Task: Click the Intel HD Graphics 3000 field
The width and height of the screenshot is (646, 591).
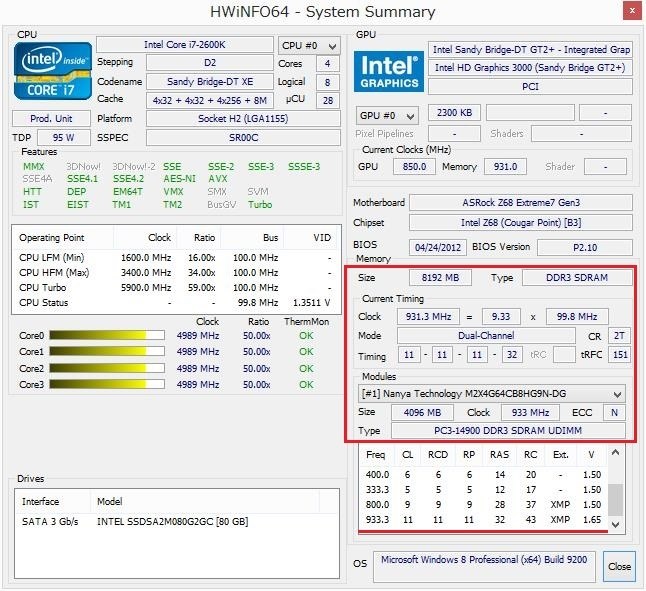Action: click(530, 68)
